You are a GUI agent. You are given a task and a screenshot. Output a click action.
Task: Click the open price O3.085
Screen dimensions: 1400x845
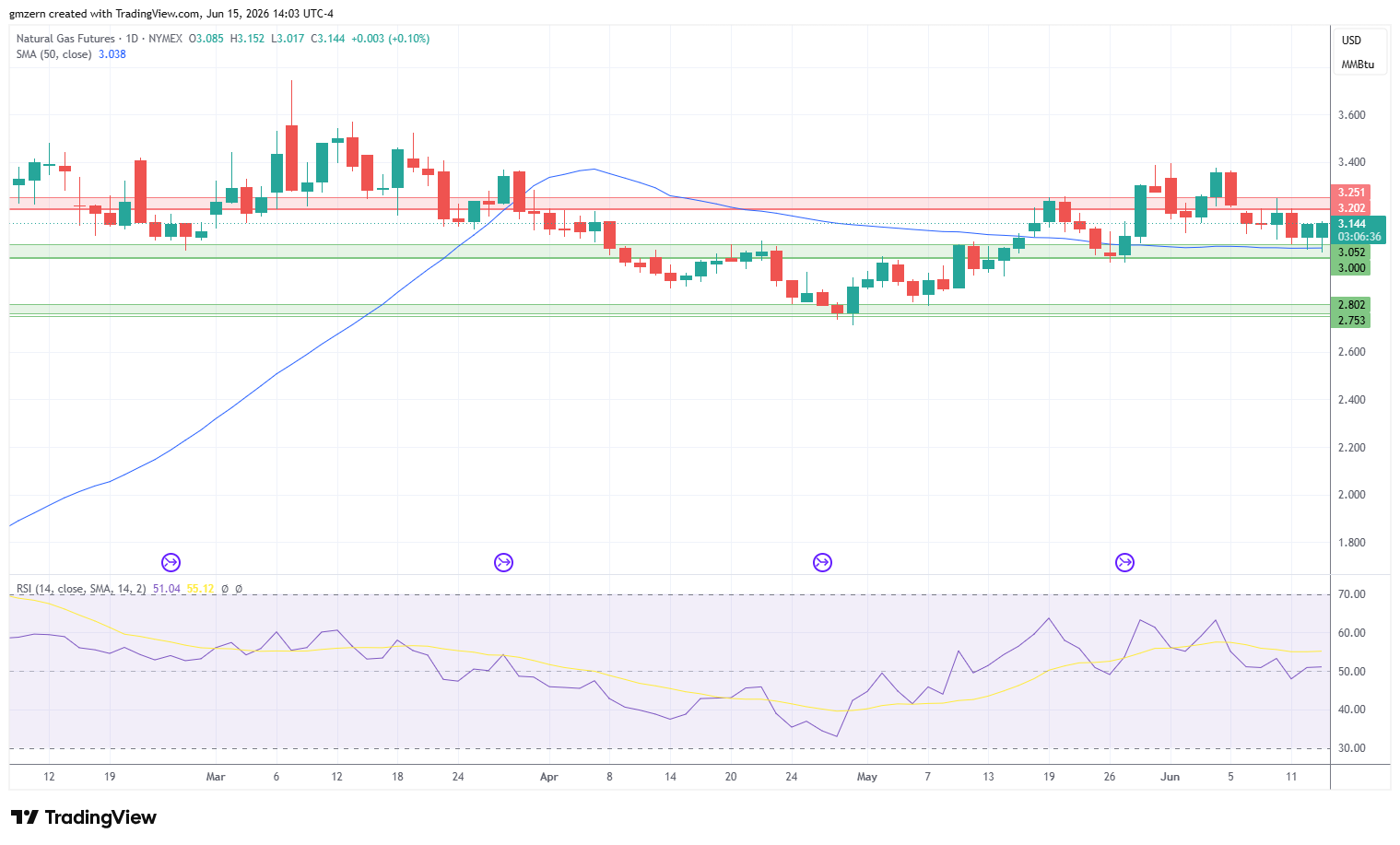206,39
